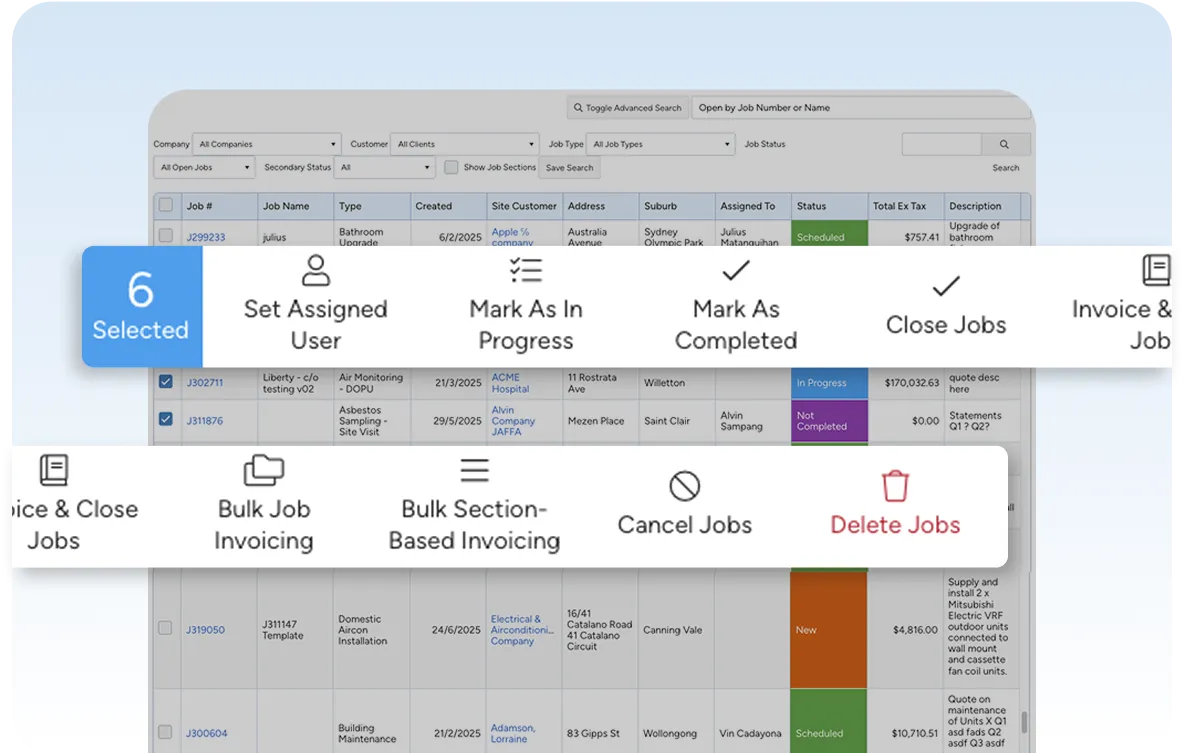
Task: Click the Set Assigned User person icon
Action: pos(316,270)
